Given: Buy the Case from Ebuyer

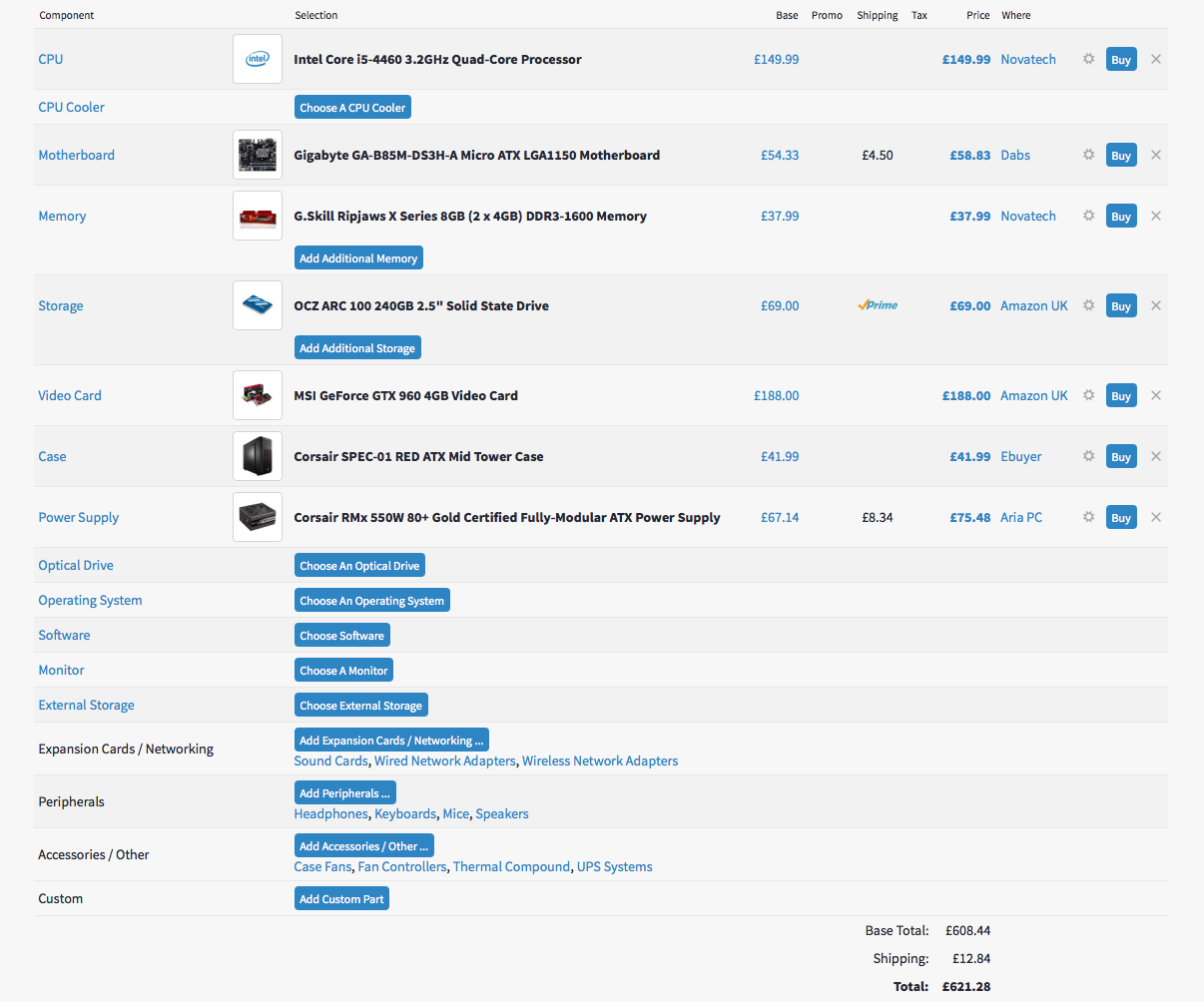Looking at the screenshot, I should click(1121, 457).
